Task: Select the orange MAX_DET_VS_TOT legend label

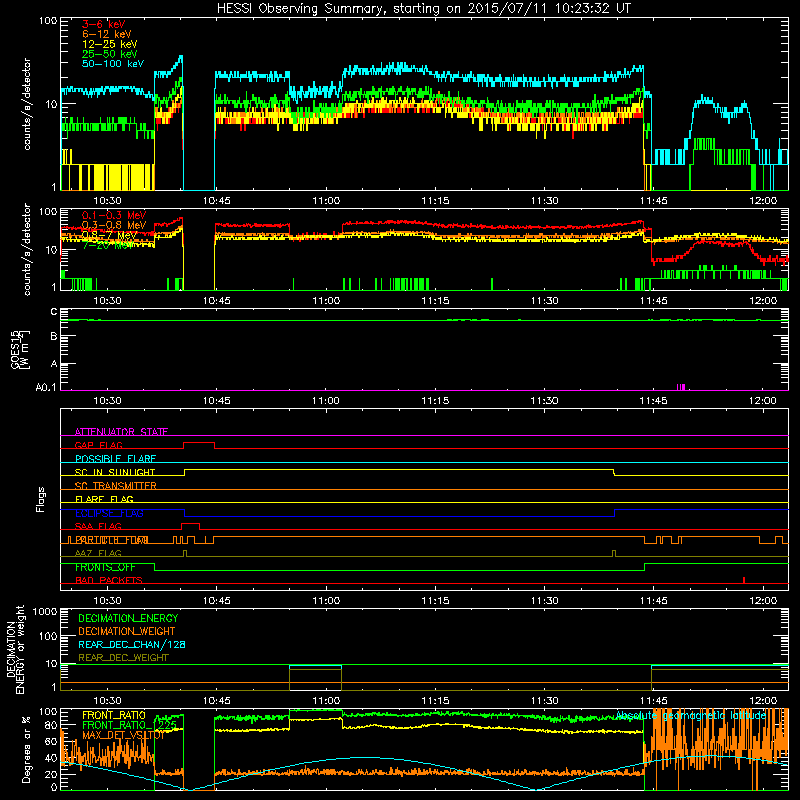Action: (x=123, y=735)
